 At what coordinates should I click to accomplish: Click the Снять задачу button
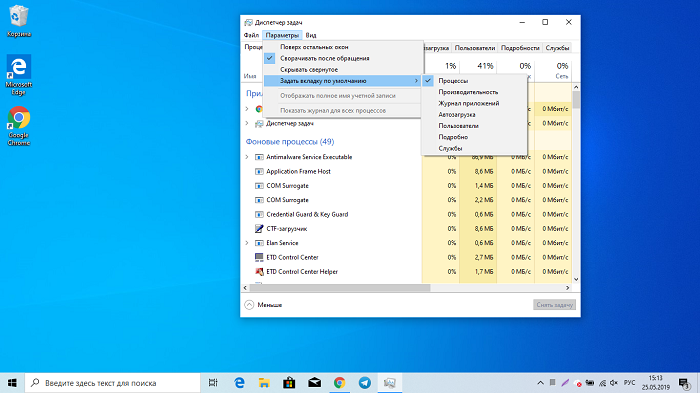(554, 305)
